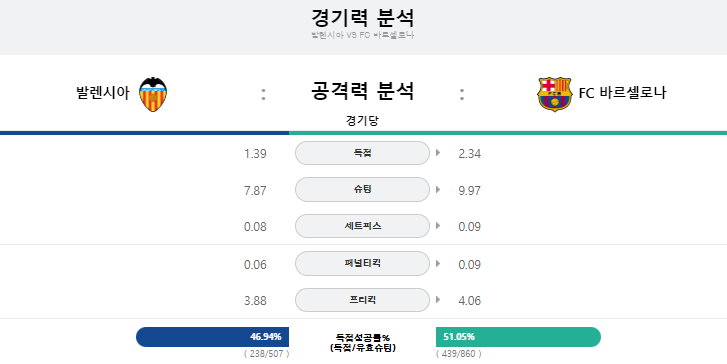Click the FC 바르셀로나 team name

(x=622, y=93)
